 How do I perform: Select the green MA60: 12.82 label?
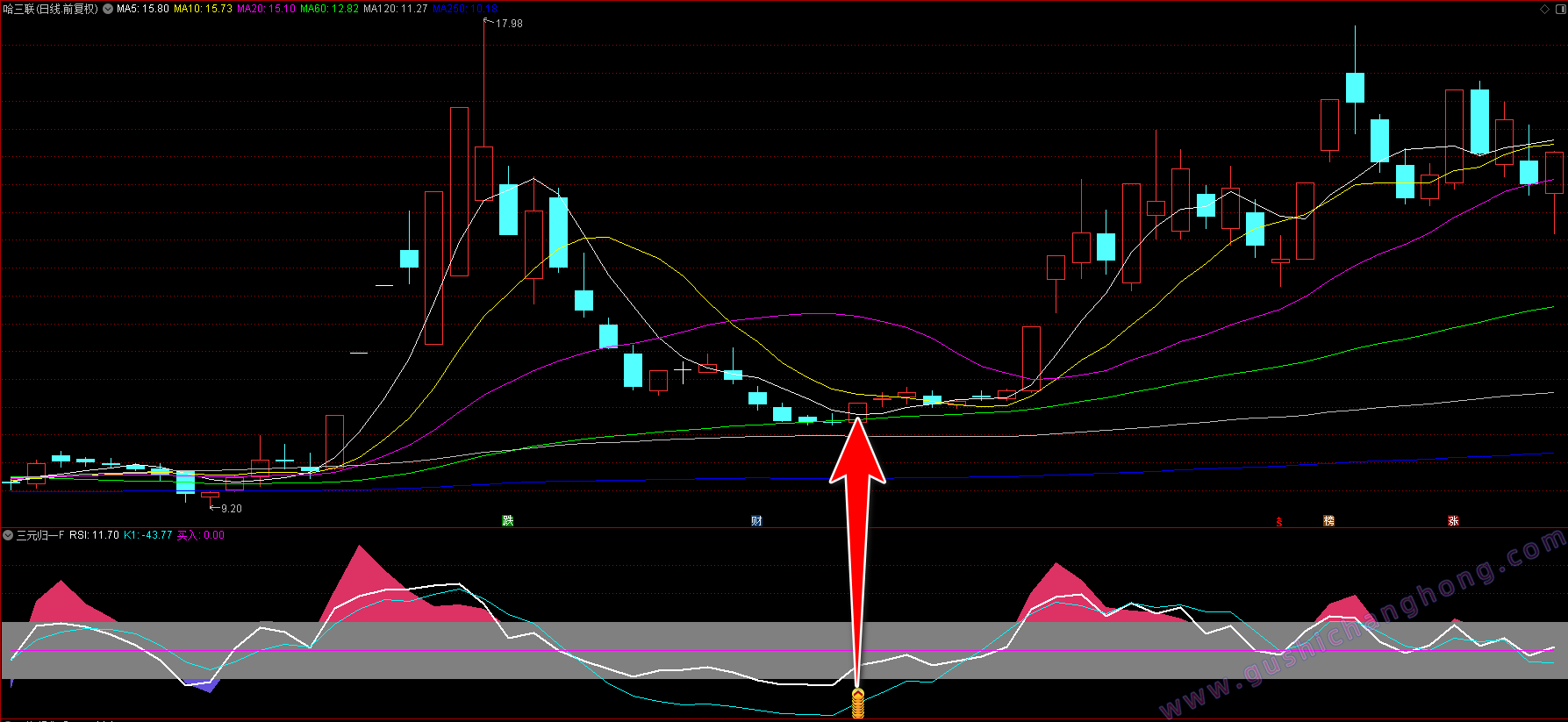[329, 9]
